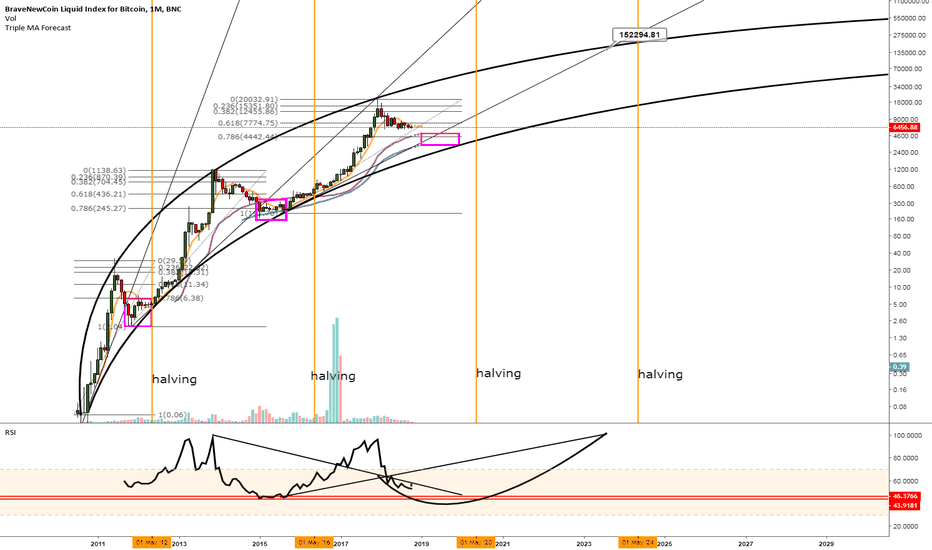Click the 0.618(436.21) Fibonacci label

coord(99,194)
